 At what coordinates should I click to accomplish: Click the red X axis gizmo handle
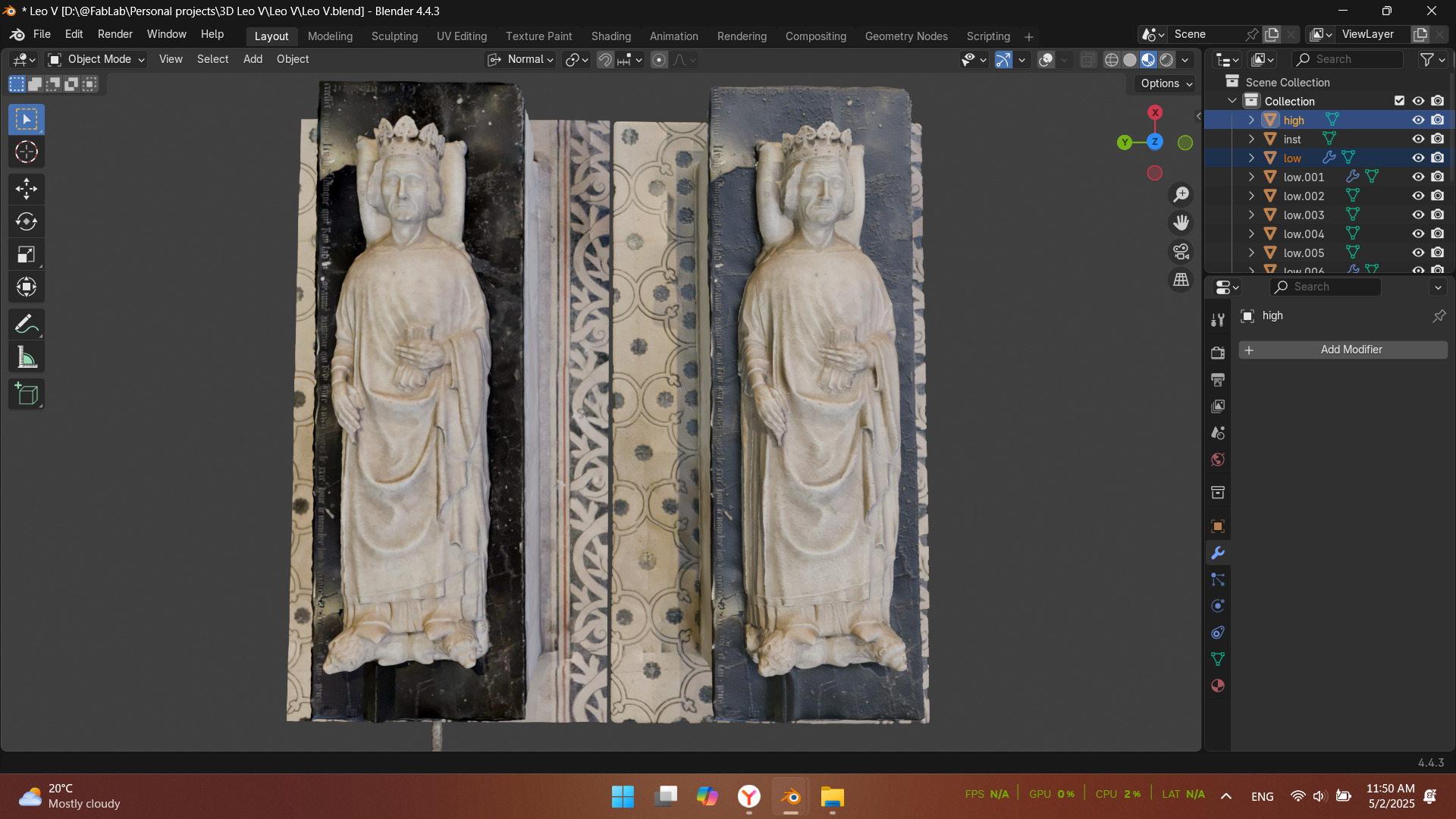1155,112
